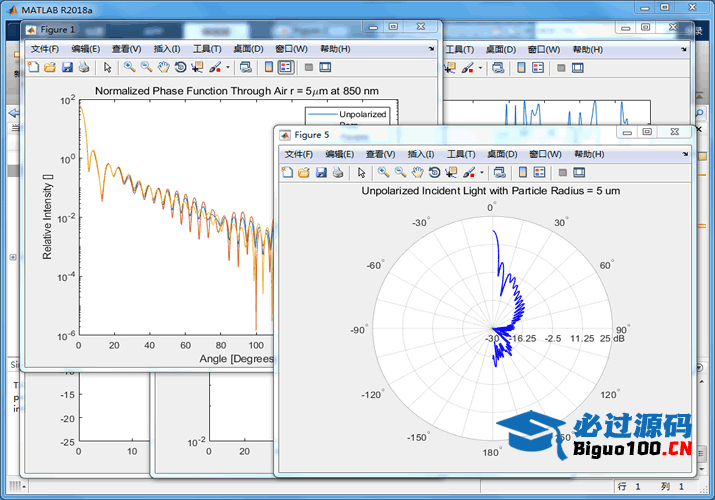
Task: Open 文件(F) menu in Figure 1
Action: coord(45,49)
